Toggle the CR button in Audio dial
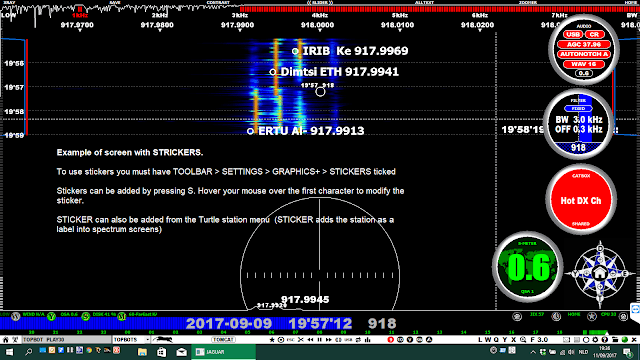The width and height of the screenshot is (640, 360). click(594, 35)
